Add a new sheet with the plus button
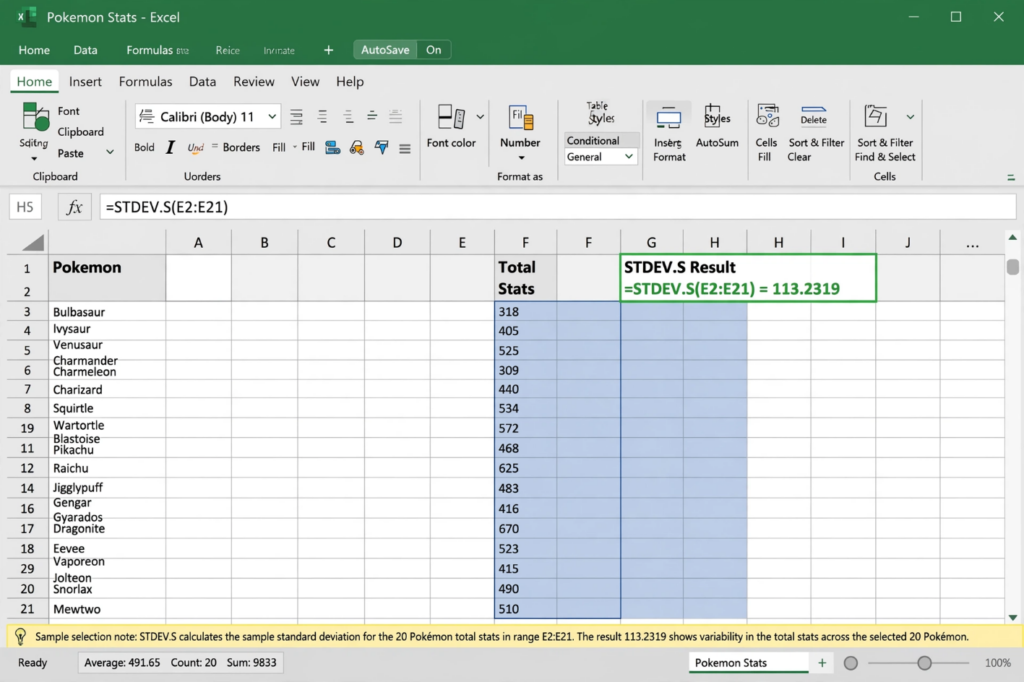The width and height of the screenshot is (1024, 682). pos(822,663)
